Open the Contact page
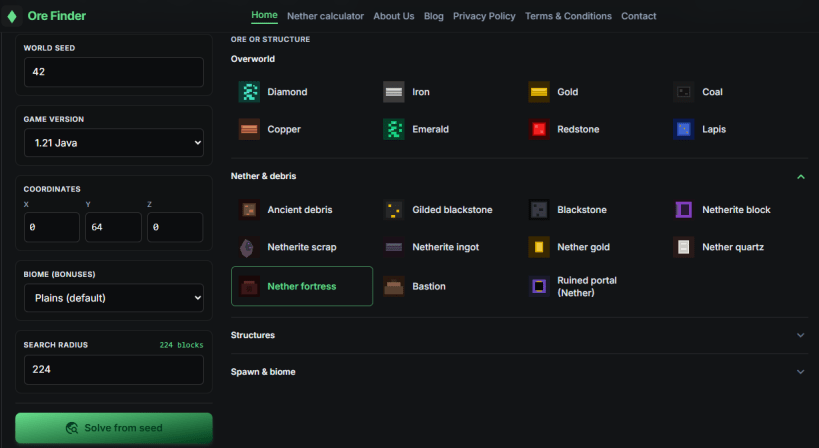The width and height of the screenshot is (819, 448). point(638,16)
